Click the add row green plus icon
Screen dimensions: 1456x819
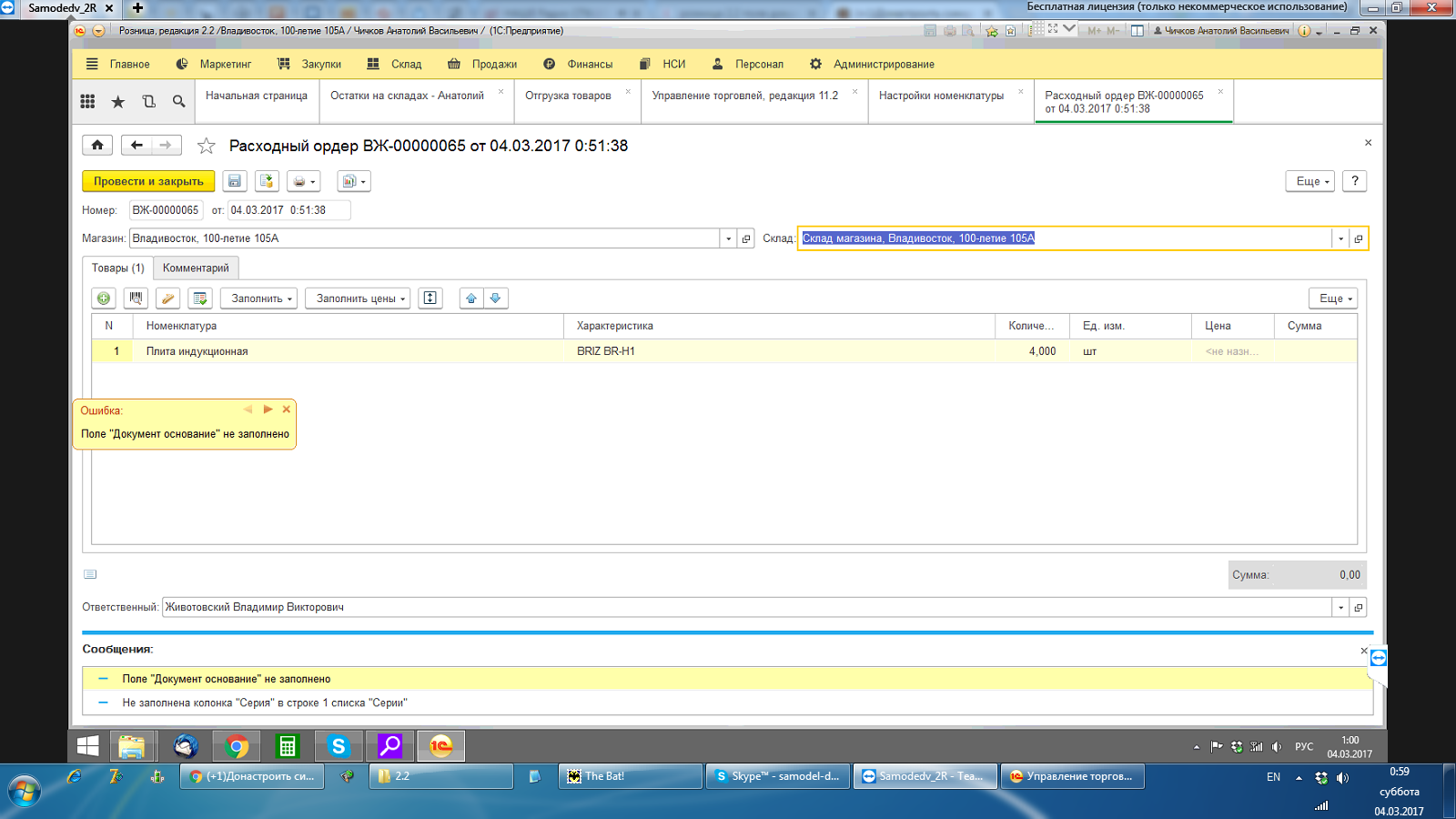click(104, 298)
